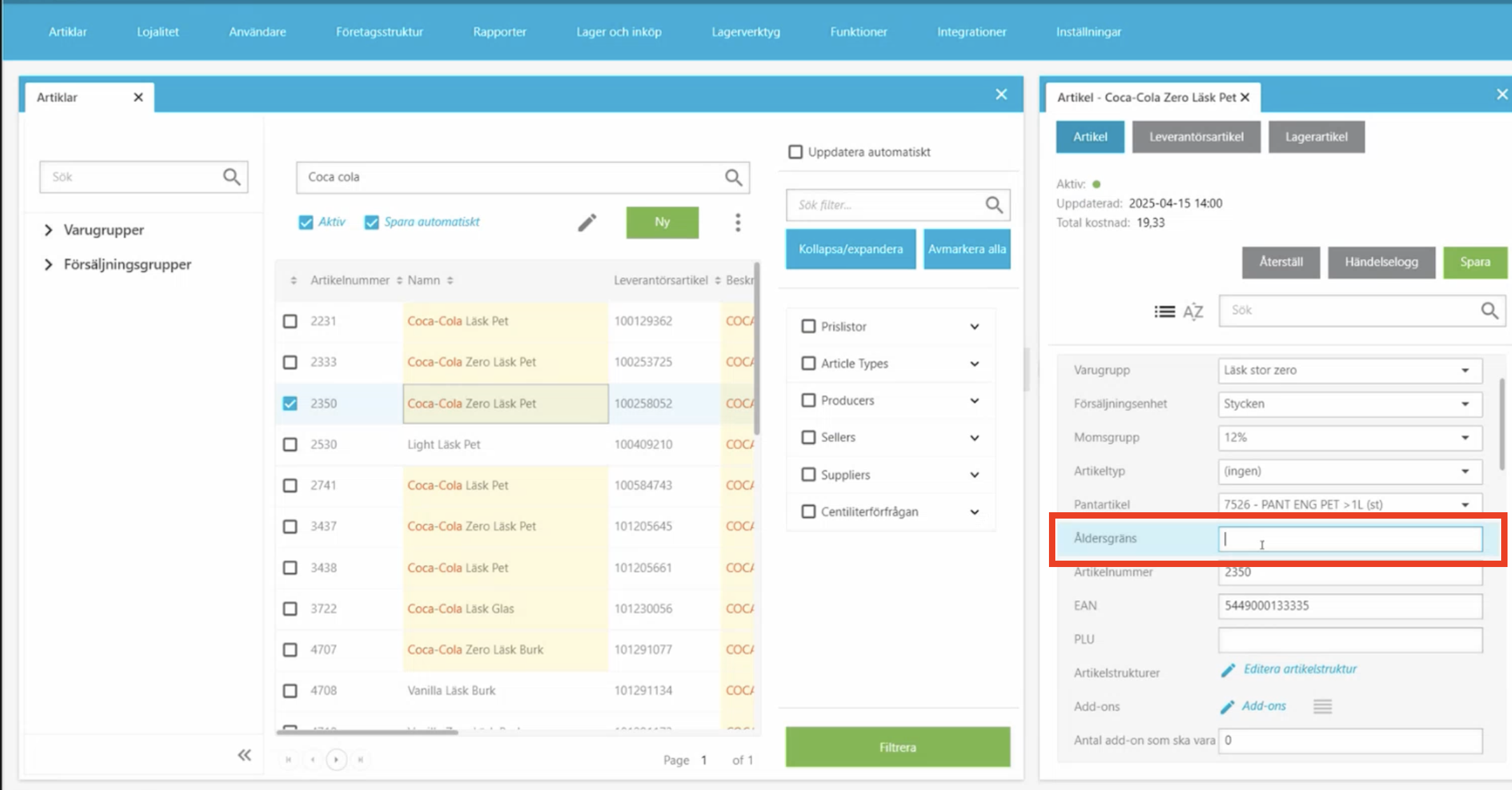1512x790 pixels.
Task: Enable Uppdatera automatiskt checkbox
Action: pos(795,152)
